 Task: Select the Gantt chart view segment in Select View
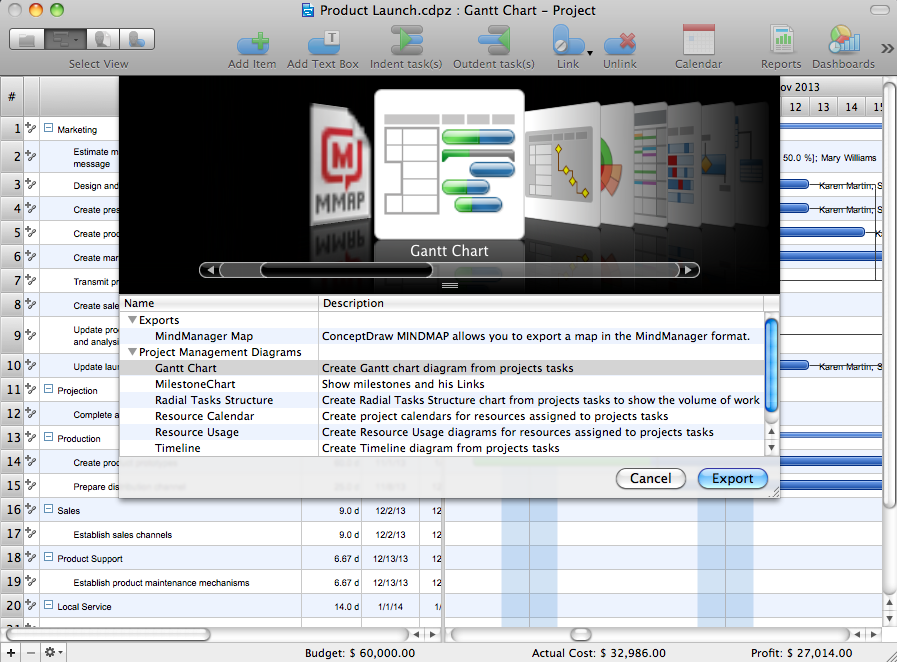point(65,39)
